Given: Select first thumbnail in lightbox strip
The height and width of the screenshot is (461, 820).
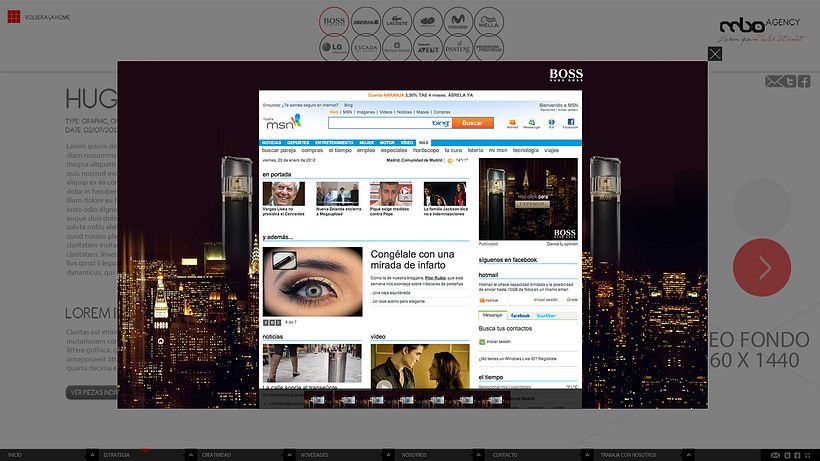Looking at the screenshot, I should click(x=318, y=400).
